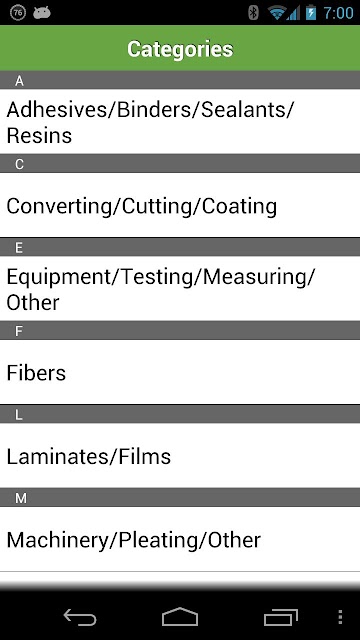
Task: Select Equipment/Testing/Measuring/Other category
Action: coord(180,289)
